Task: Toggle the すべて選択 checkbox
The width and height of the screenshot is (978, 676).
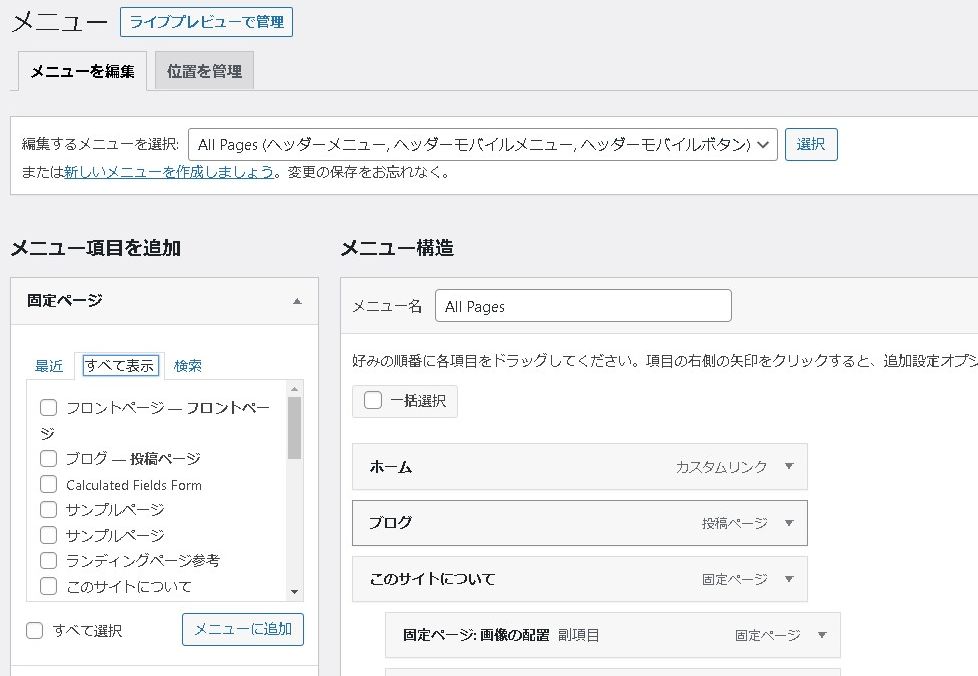Action: click(x=35, y=630)
